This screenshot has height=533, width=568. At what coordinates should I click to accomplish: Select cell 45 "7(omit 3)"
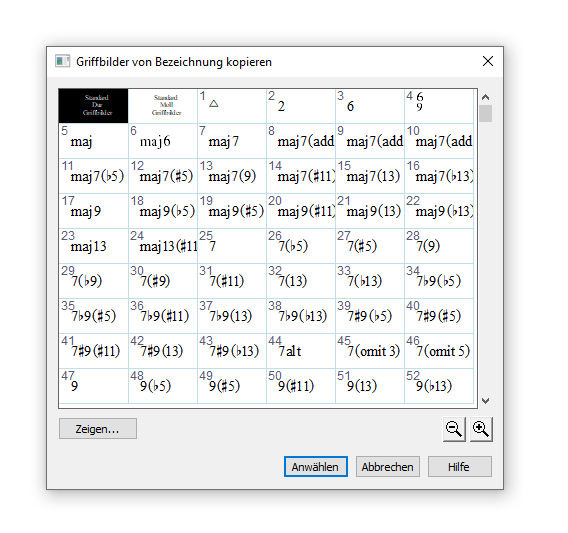(370, 351)
